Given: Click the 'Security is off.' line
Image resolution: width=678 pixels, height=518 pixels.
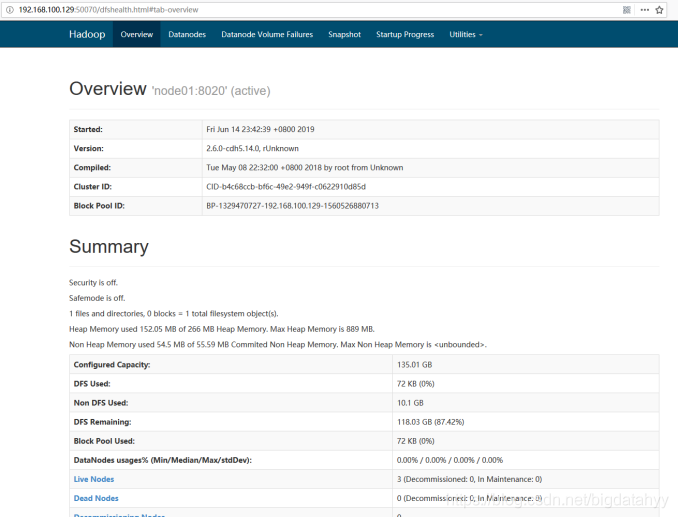Looking at the screenshot, I should 93,282.
